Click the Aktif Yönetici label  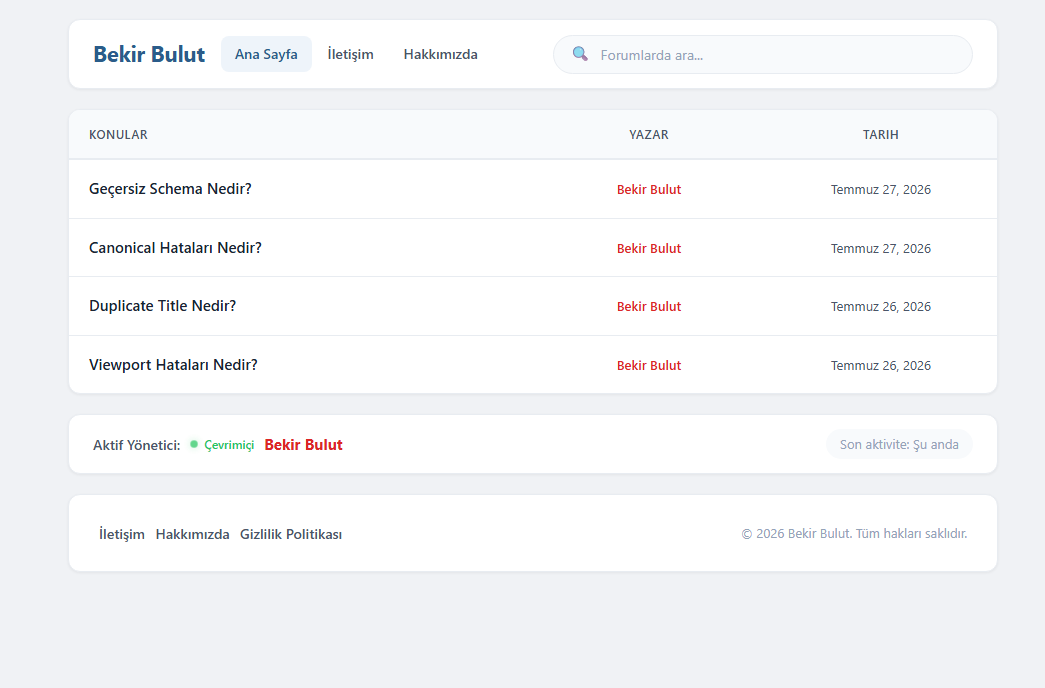tap(137, 445)
